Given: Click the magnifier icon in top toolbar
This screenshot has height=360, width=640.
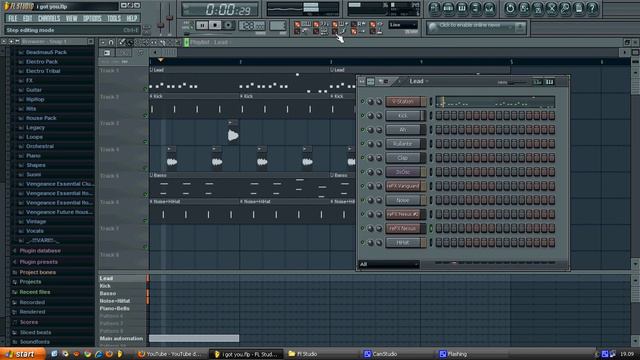Looking at the screenshot, I should tap(565, 8).
